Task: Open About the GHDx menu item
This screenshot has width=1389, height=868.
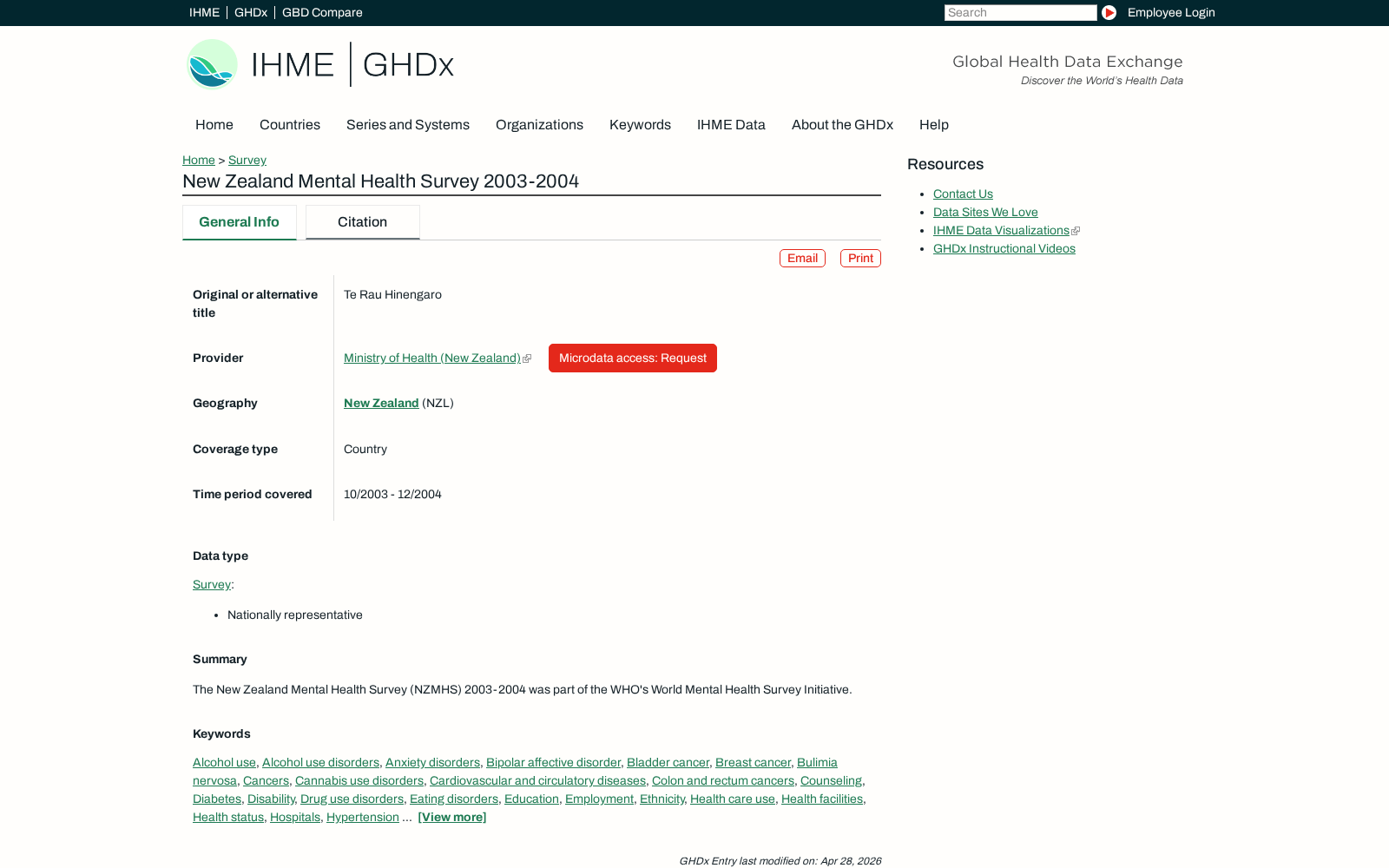Action: pos(842,125)
